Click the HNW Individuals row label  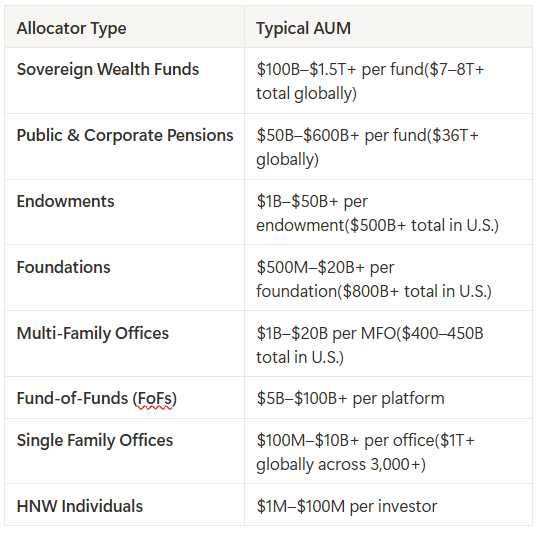(x=80, y=506)
